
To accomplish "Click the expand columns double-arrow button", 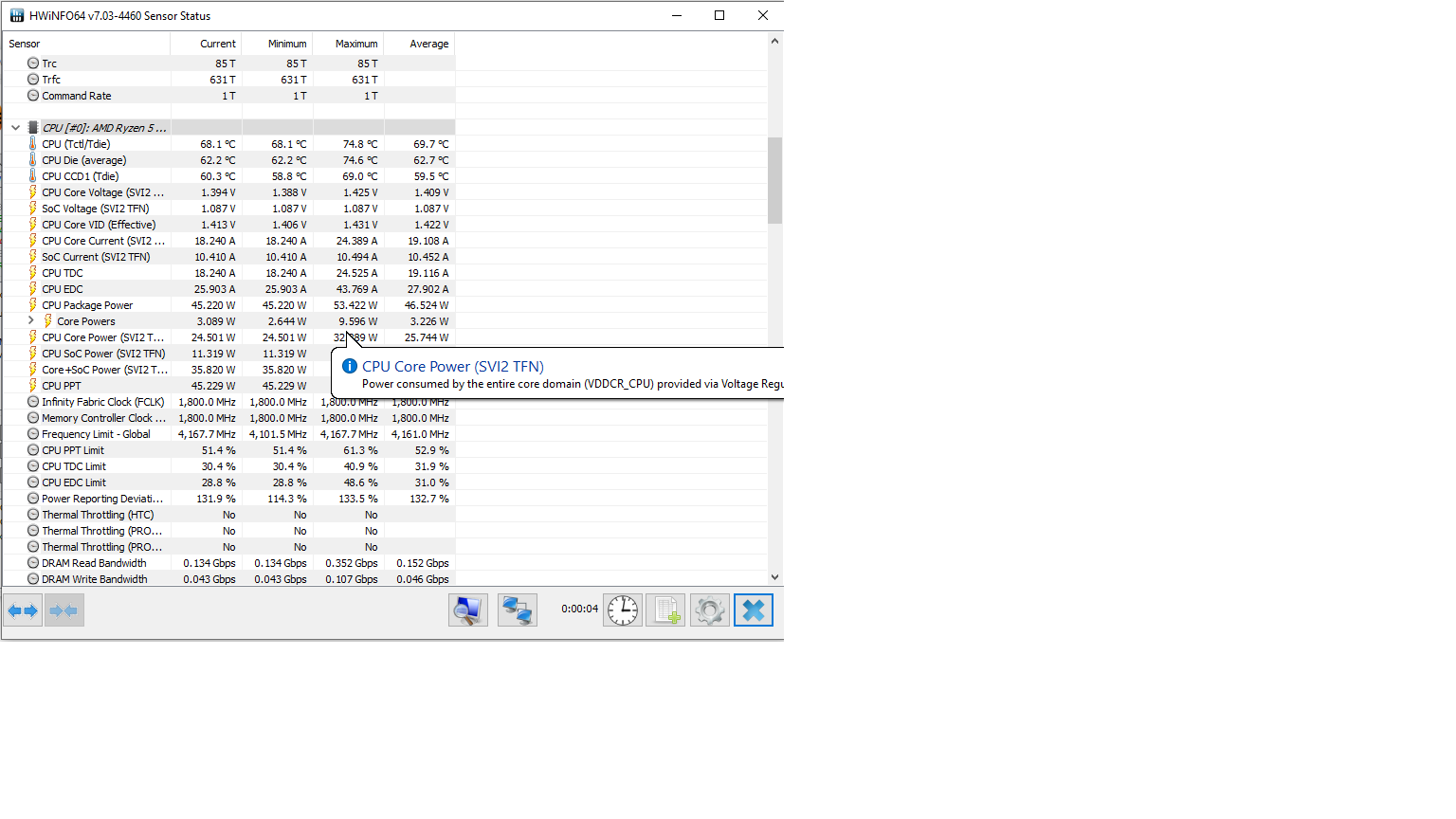I will click(23, 610).
